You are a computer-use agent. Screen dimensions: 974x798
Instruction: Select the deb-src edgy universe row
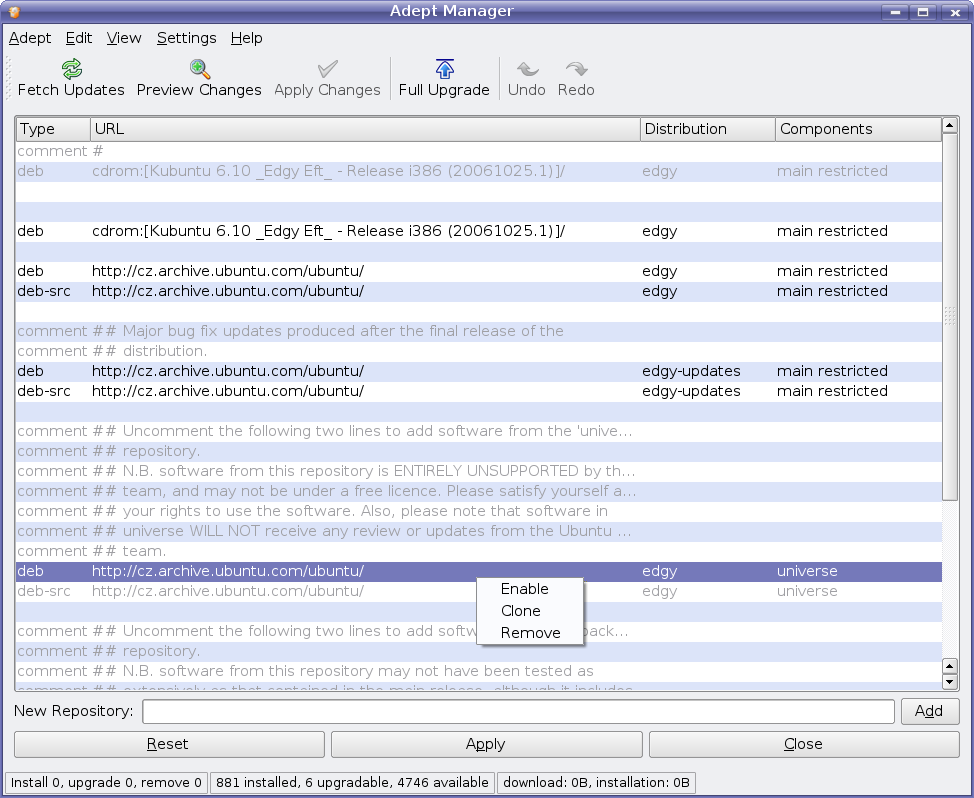tap(479, 591)
